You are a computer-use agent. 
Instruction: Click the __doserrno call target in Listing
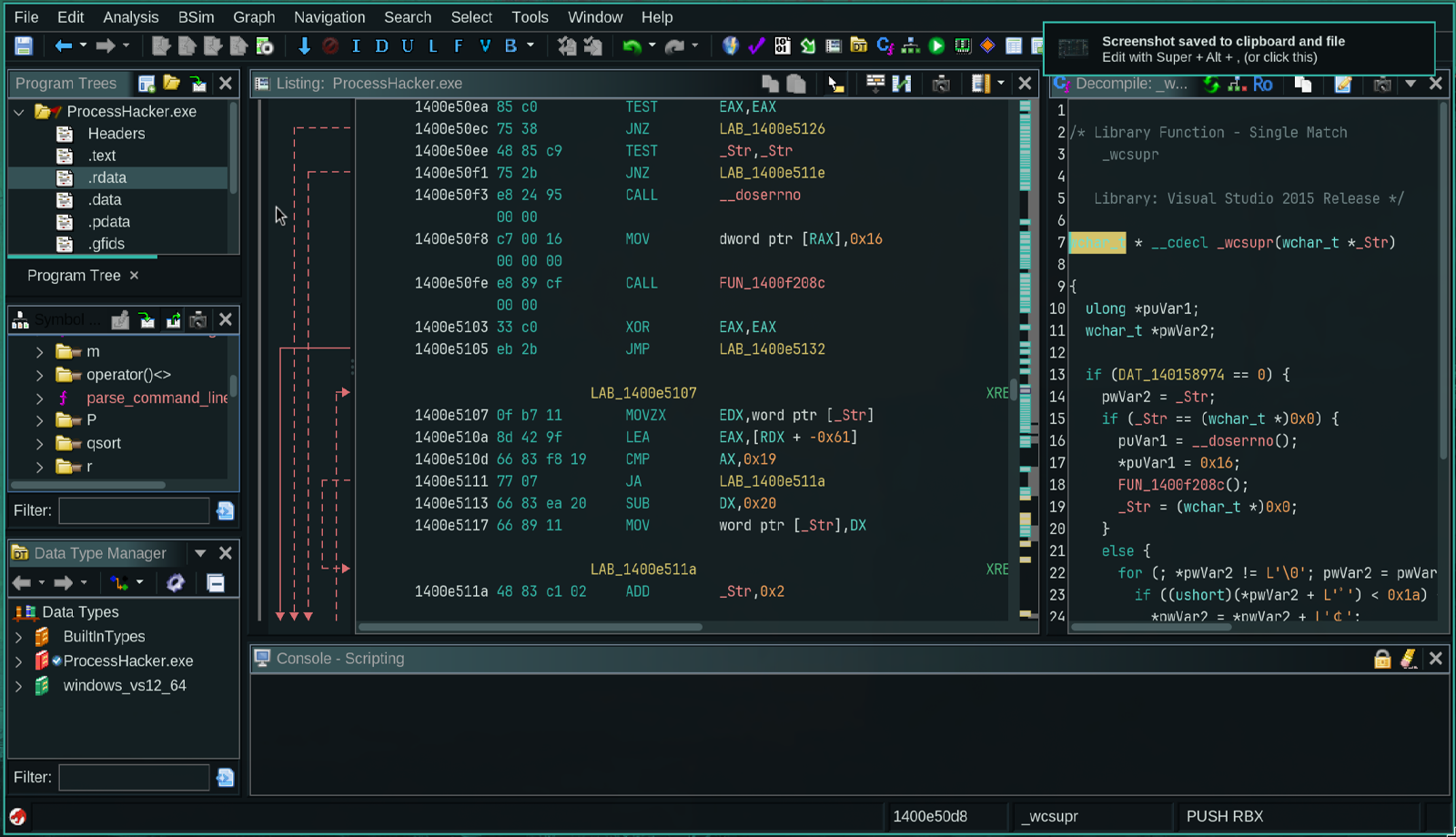pos(760,196)
